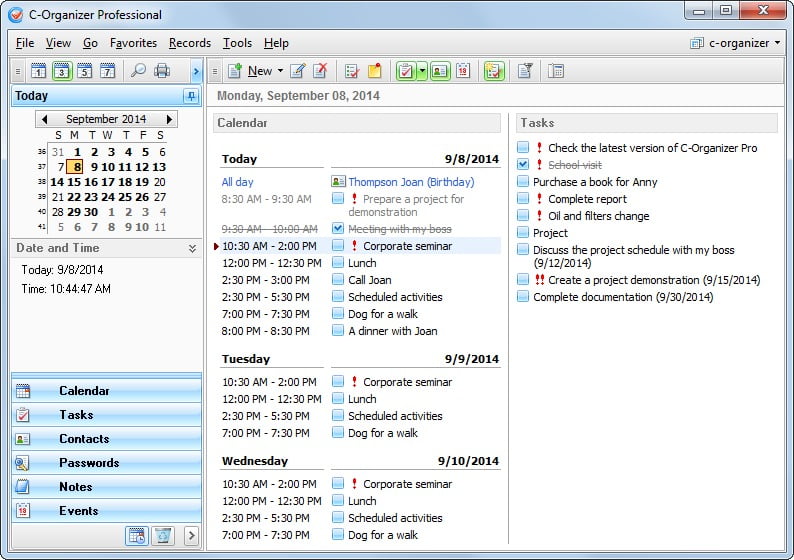Toggle the green contacts card toolbar icon

point(440,71)
